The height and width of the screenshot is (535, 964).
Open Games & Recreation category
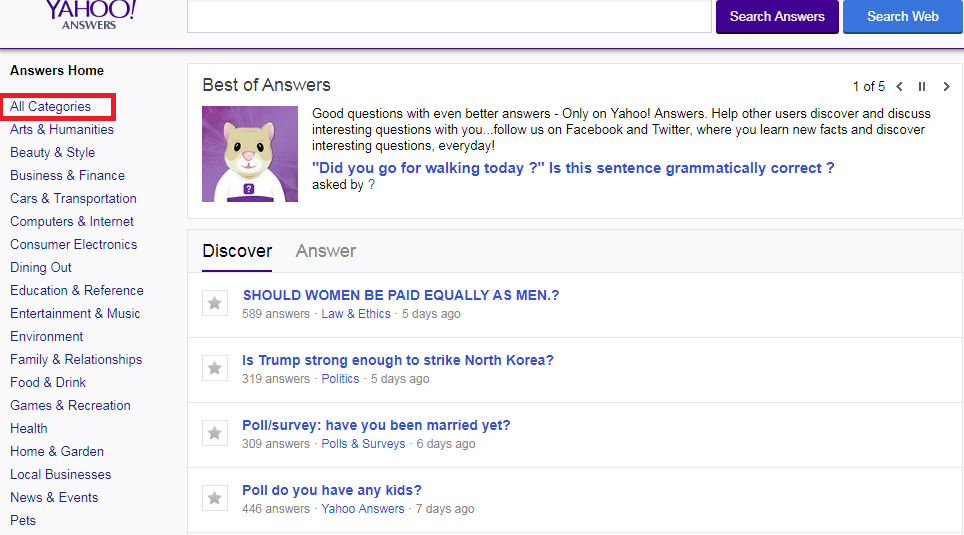click(x=70, y=405)
